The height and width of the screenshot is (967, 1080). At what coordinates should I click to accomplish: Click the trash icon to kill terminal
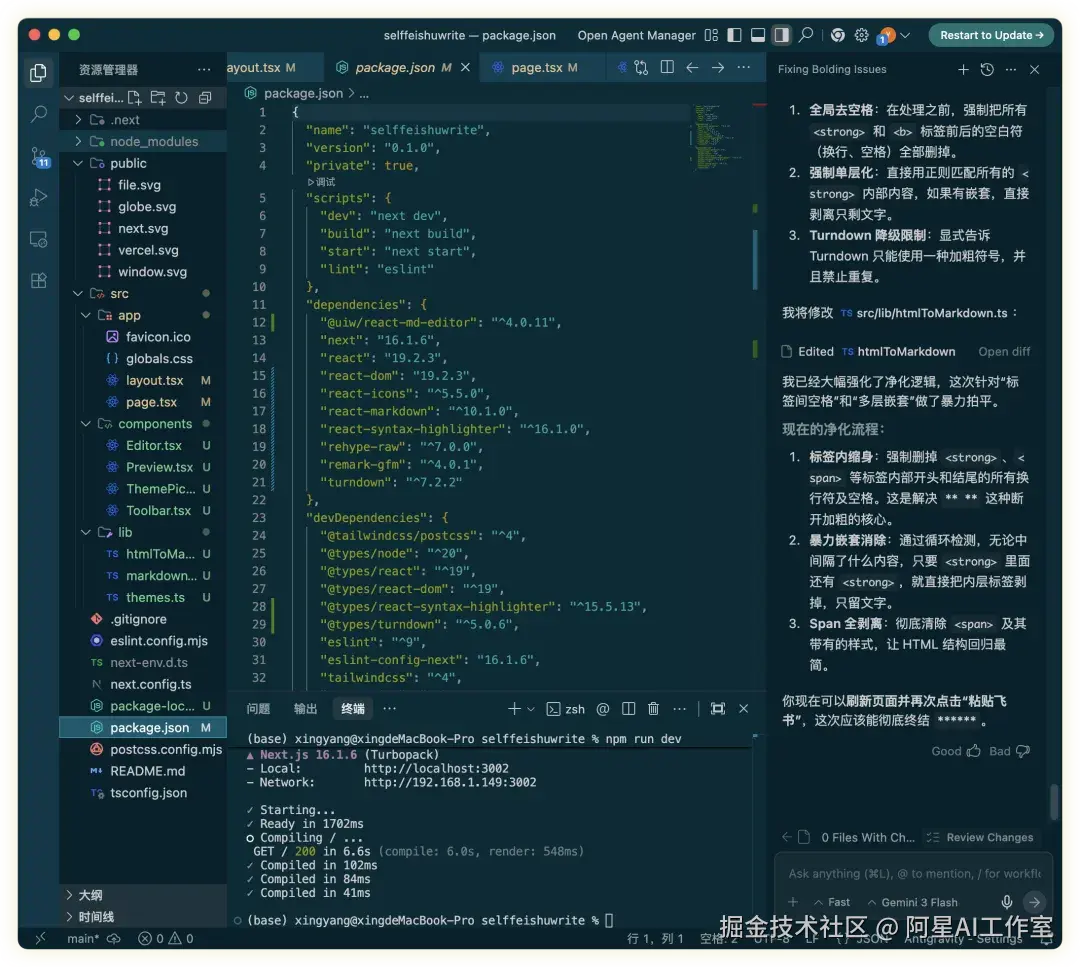[x=653, y=708]
